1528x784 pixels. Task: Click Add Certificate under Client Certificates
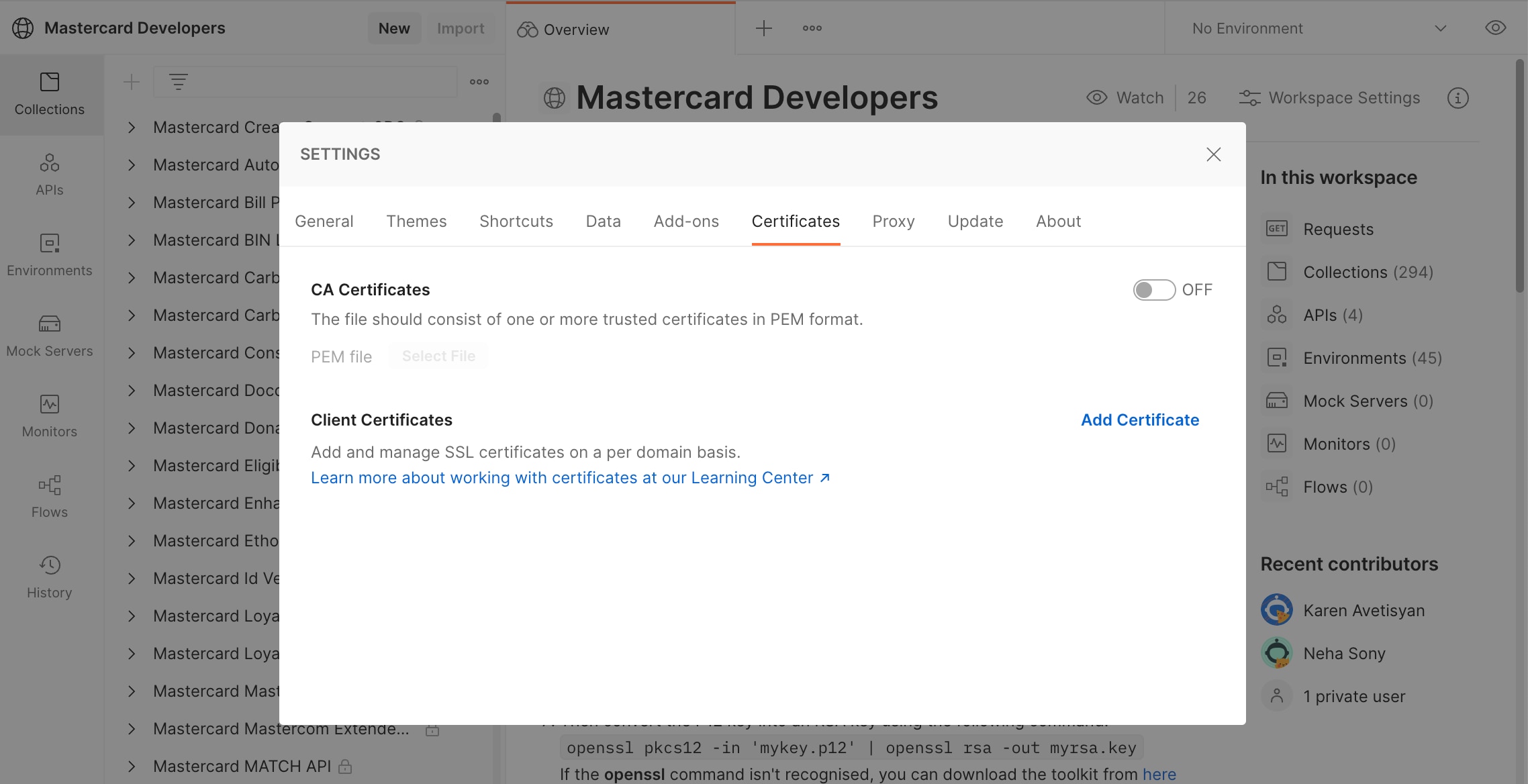point(1139,420)
